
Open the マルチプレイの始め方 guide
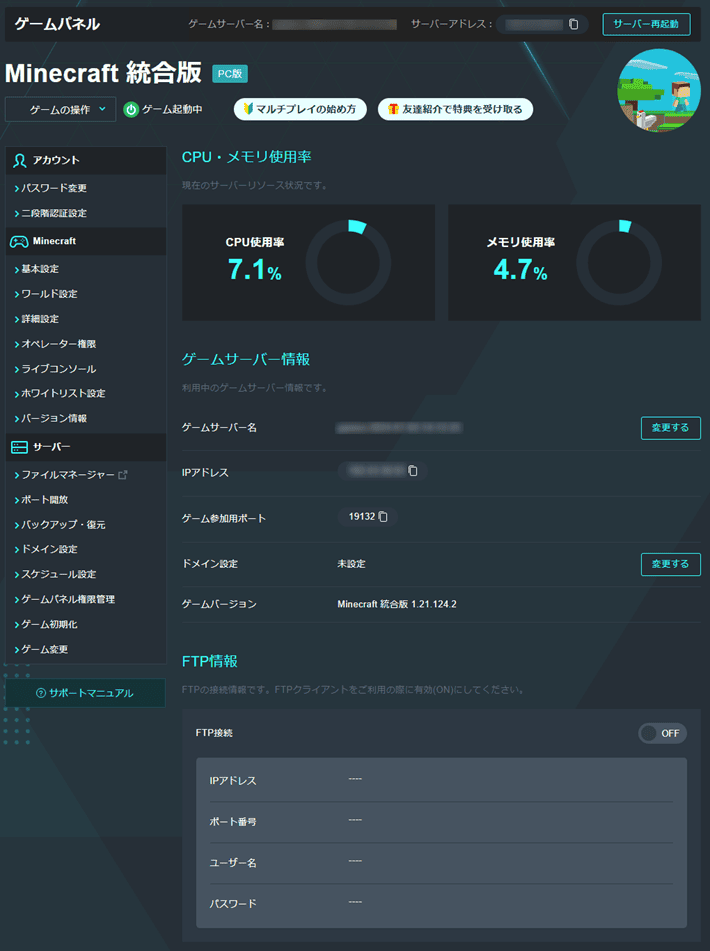tap(300, 109)
